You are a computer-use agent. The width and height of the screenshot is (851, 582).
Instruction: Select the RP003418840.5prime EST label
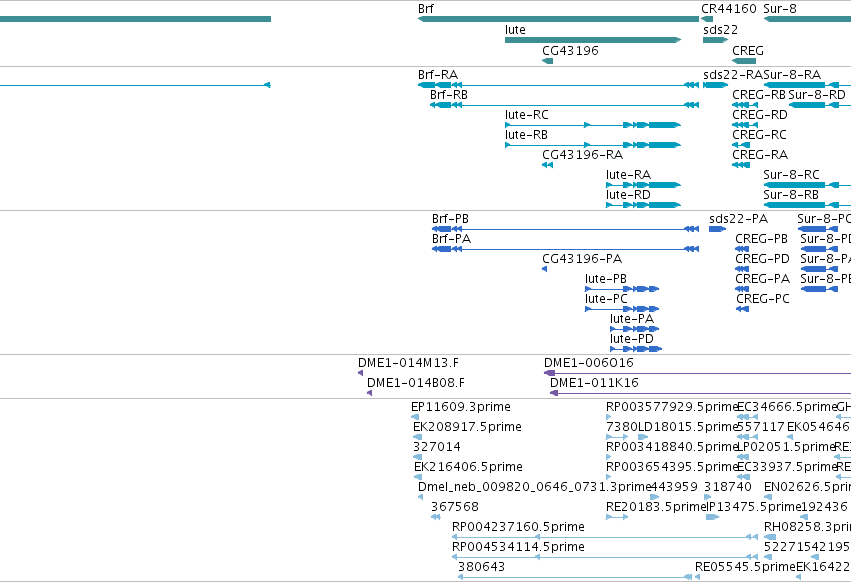672,447
